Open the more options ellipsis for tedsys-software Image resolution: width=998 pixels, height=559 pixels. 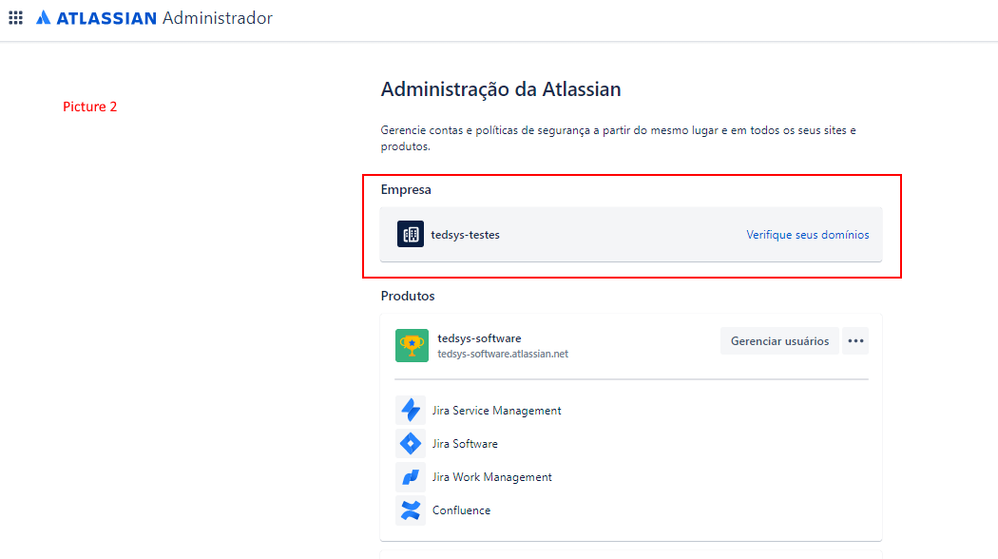[855, 341]
